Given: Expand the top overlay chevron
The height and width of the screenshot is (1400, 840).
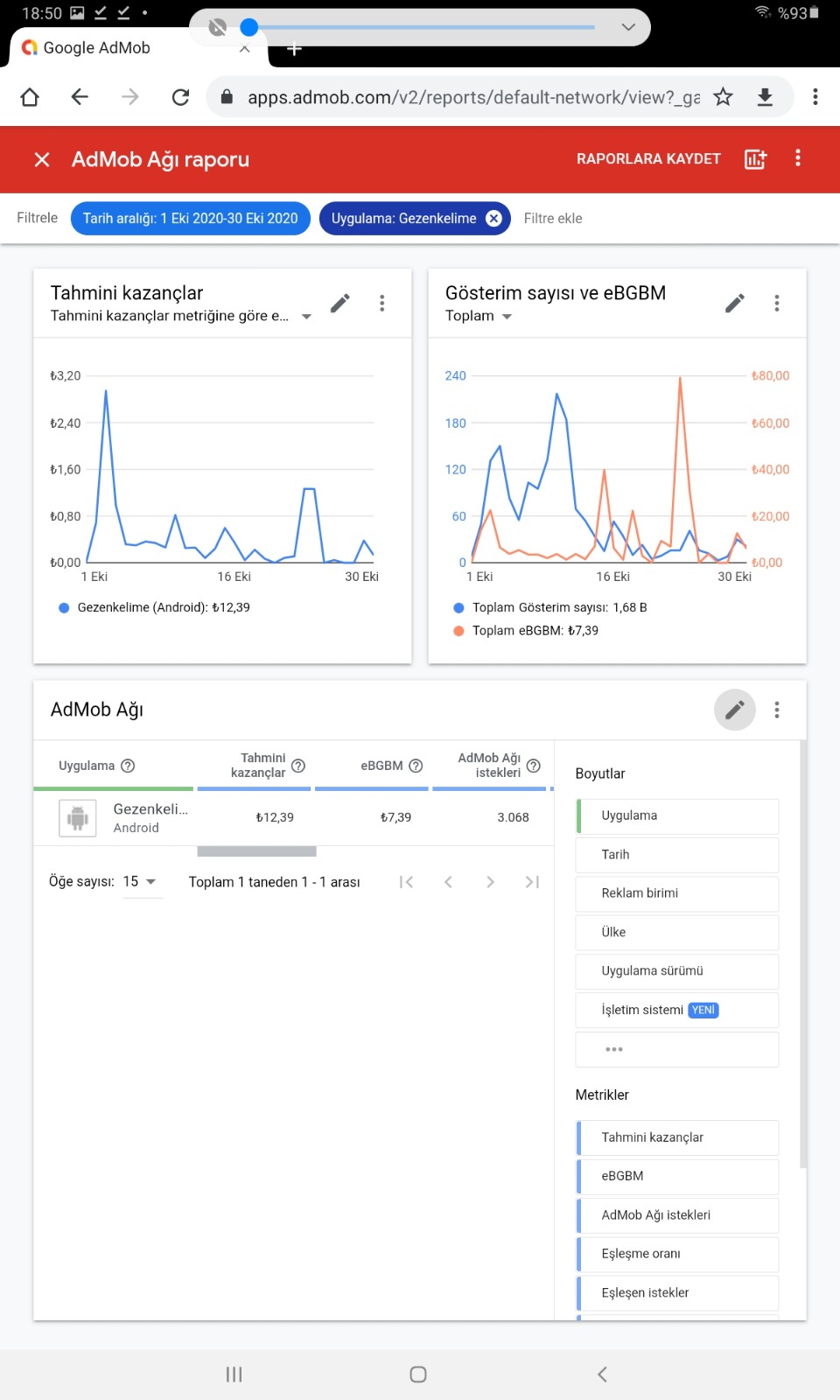Looking at the screenshot, I should point(628,27).
